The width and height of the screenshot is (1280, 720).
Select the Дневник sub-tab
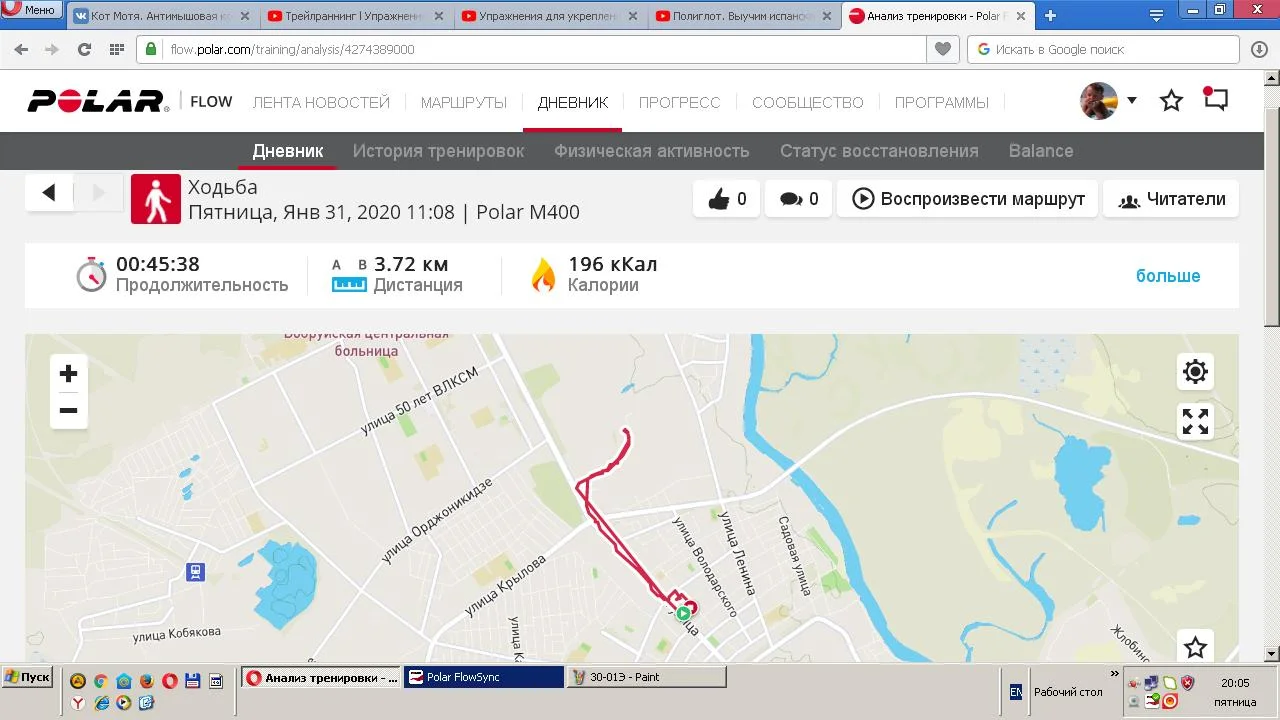pos(288,151)
